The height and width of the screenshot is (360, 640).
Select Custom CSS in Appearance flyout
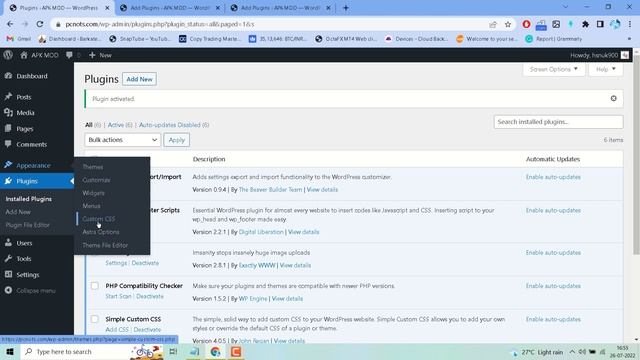pyautogui.click(x=99, y=219)
